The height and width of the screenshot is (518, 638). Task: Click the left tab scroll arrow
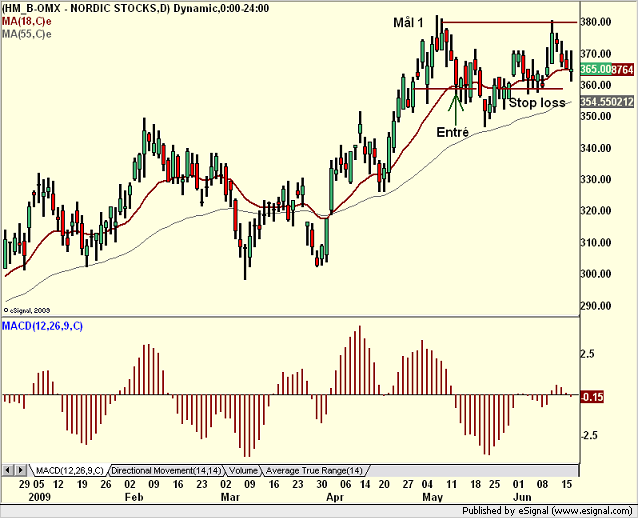pos(7,470)
